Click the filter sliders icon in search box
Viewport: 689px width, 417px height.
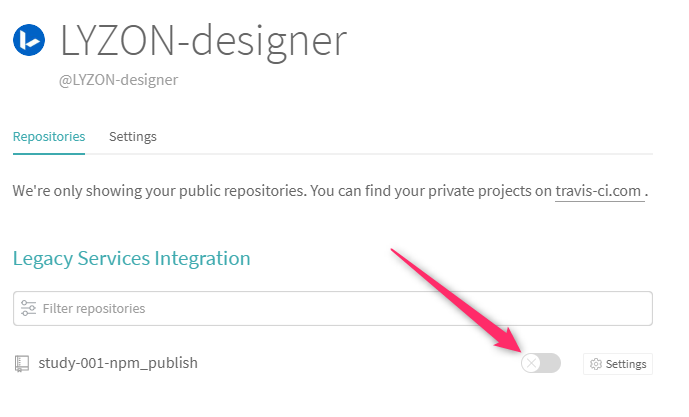pyautogui.click(x=29, y=308)
